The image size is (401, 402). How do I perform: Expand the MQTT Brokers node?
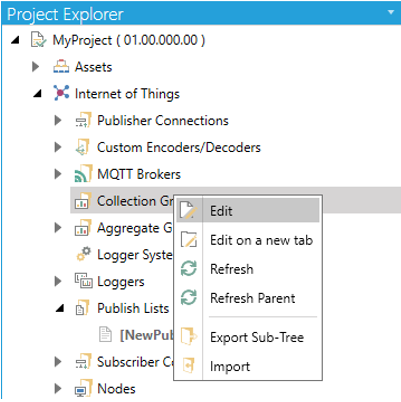point(58,174)
